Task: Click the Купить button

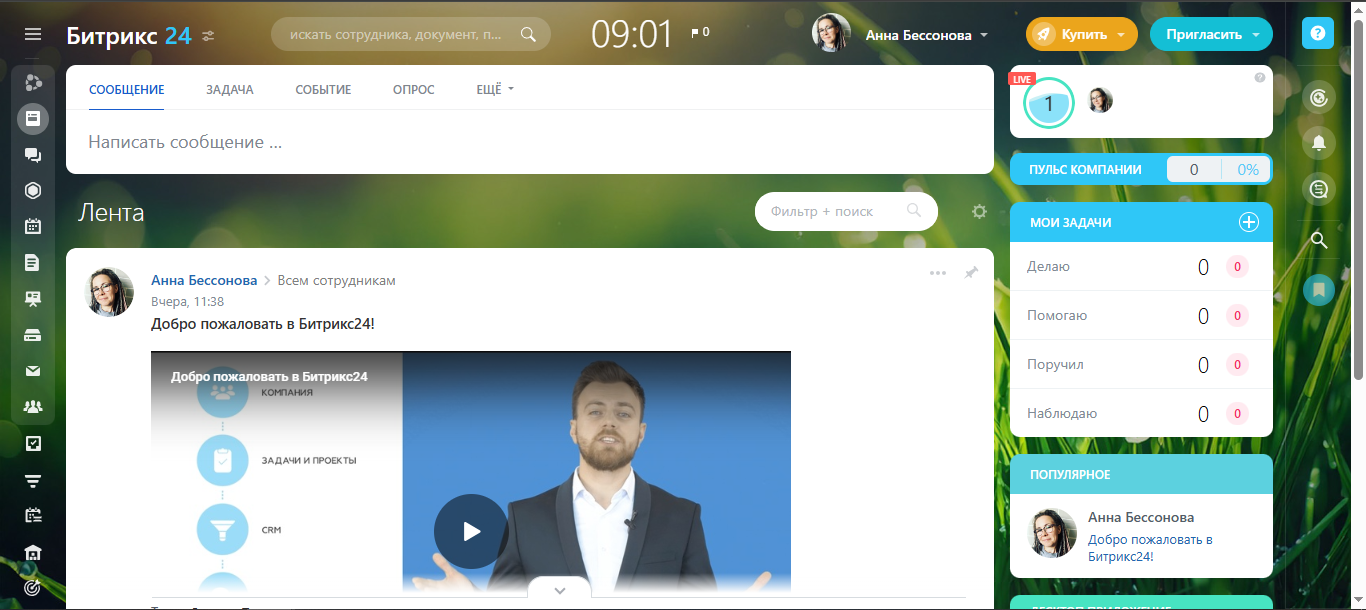Action: point(1082,34)
